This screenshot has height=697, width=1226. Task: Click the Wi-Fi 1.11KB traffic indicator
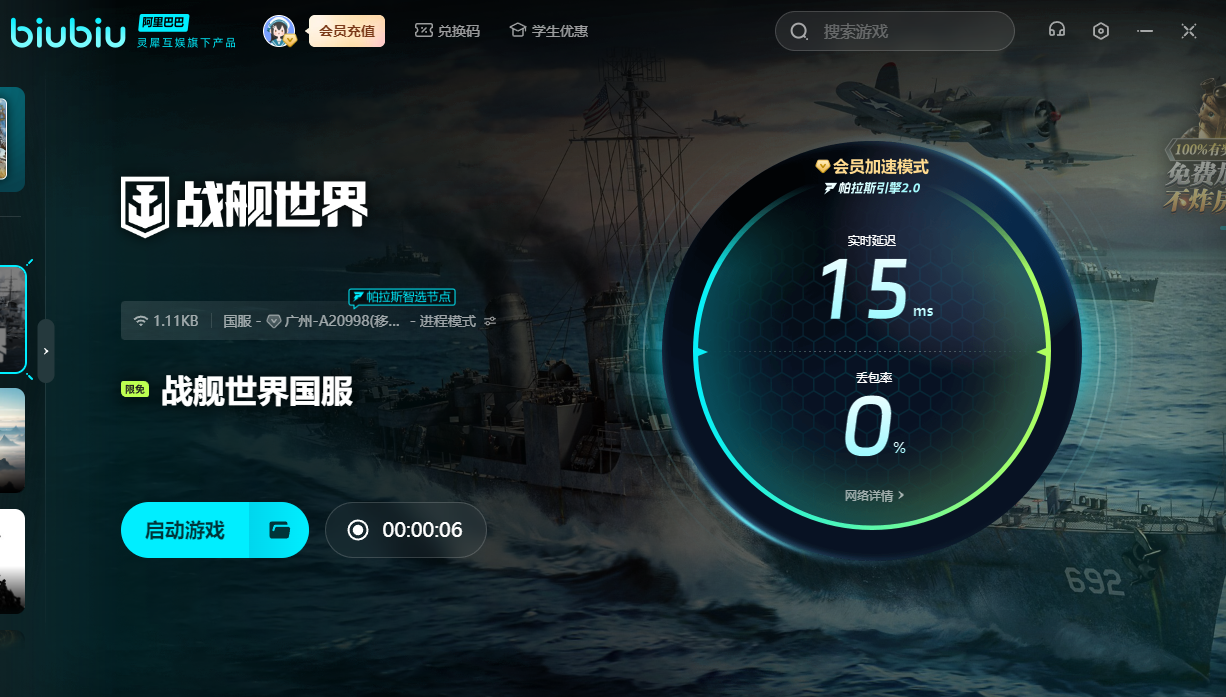[x=166, y=321]
